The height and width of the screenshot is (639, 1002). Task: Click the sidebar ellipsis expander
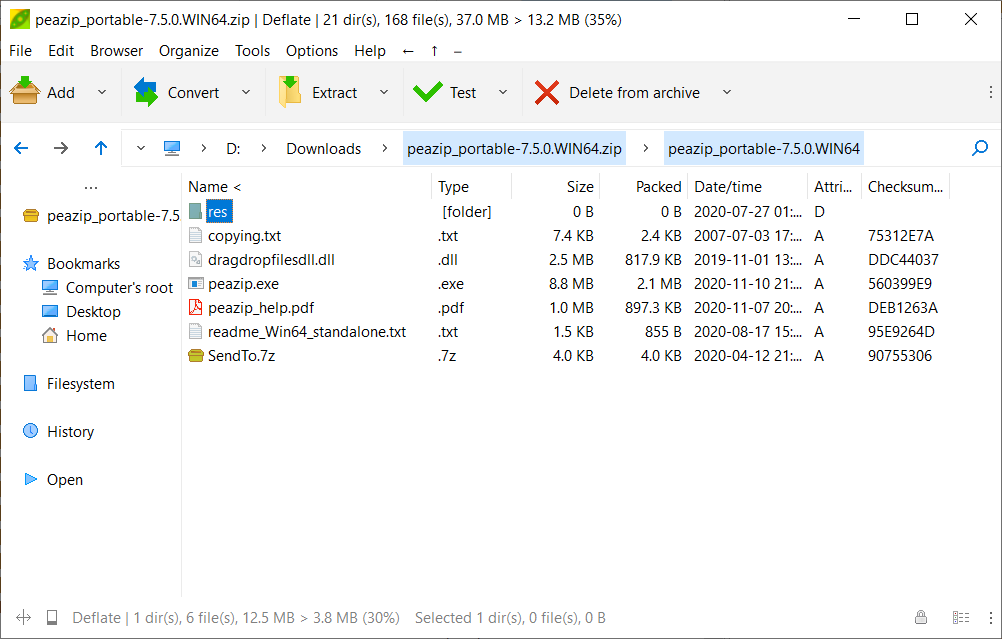click(x=91, y=187)
